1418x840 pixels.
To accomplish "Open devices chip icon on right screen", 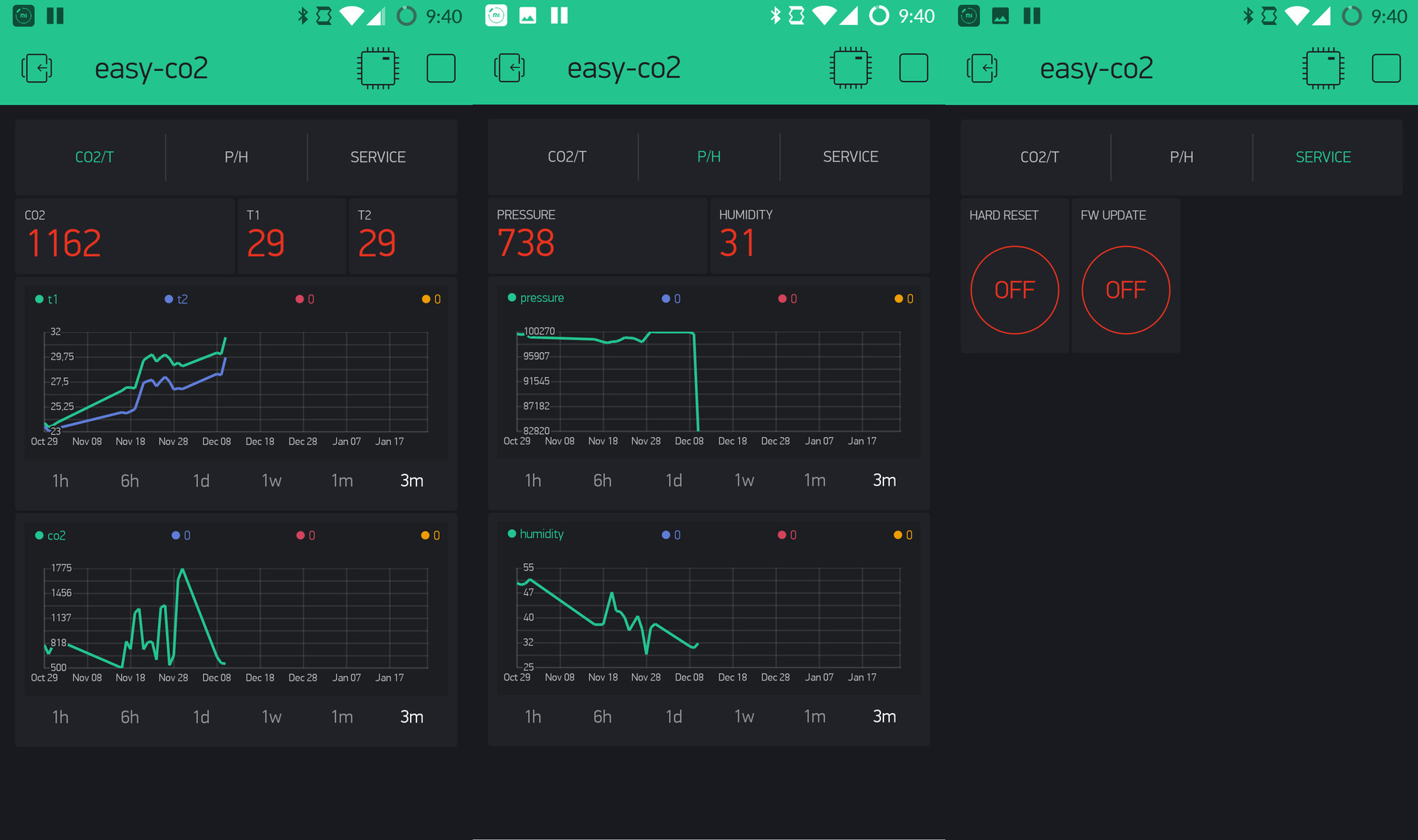I will (1323, 69).
